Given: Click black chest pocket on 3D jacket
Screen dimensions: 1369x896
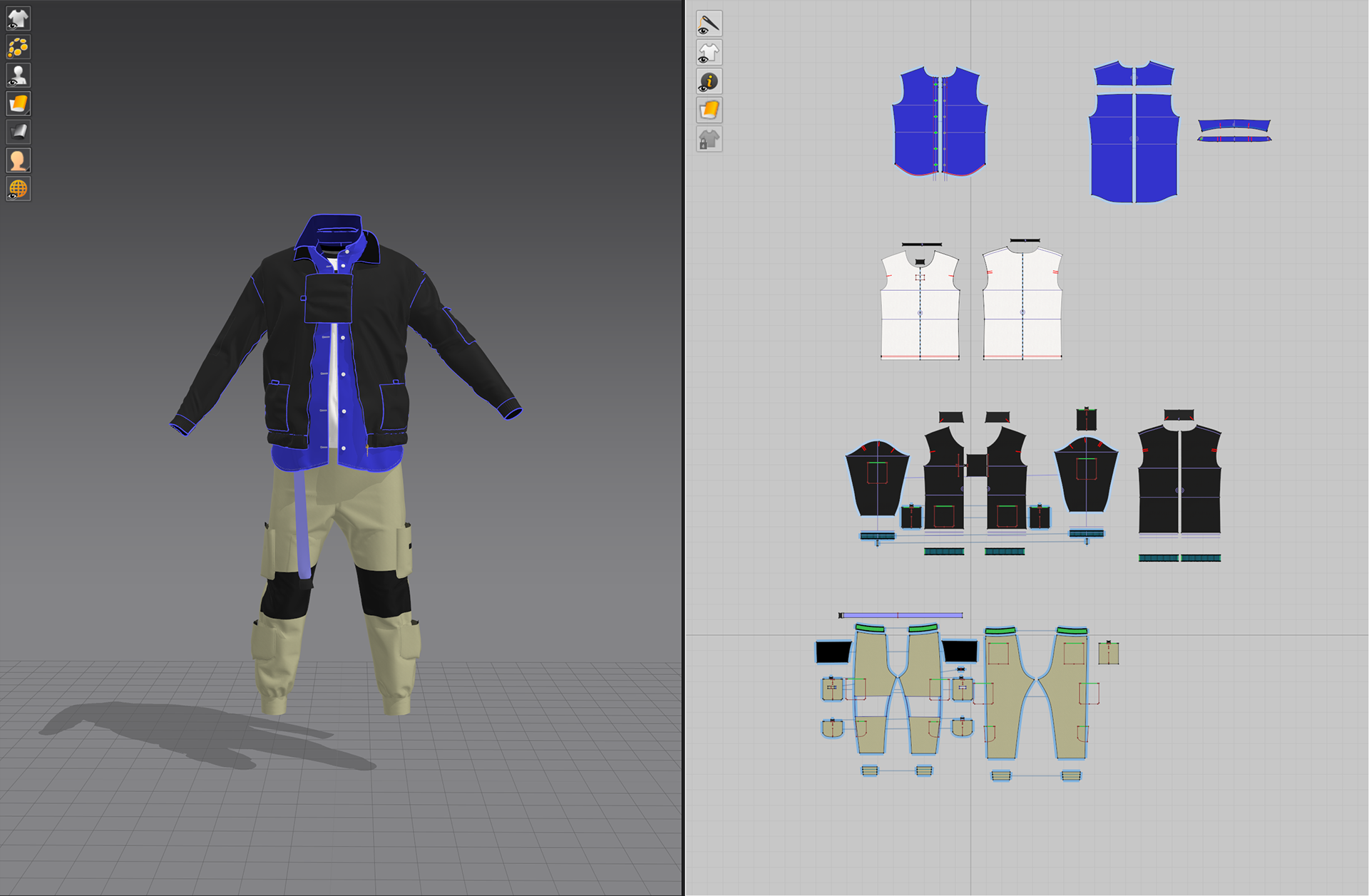Looking at the screenshot, I should point(329,298).
